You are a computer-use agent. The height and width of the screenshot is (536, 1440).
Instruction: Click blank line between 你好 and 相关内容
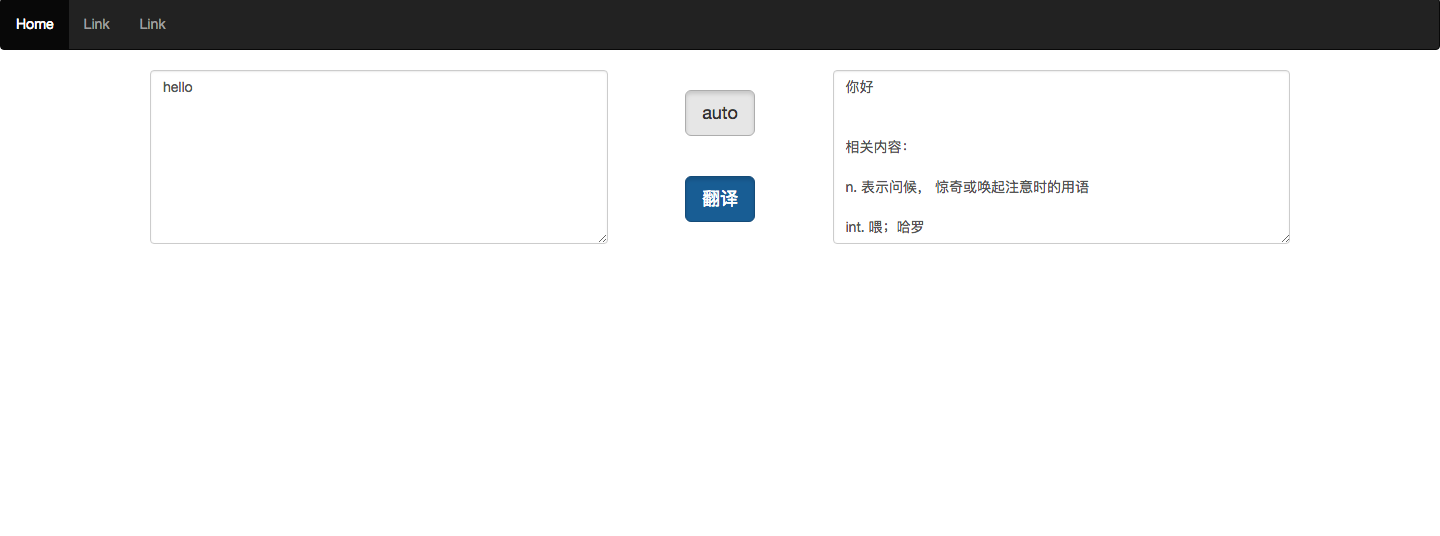[x=1000, y=117]
